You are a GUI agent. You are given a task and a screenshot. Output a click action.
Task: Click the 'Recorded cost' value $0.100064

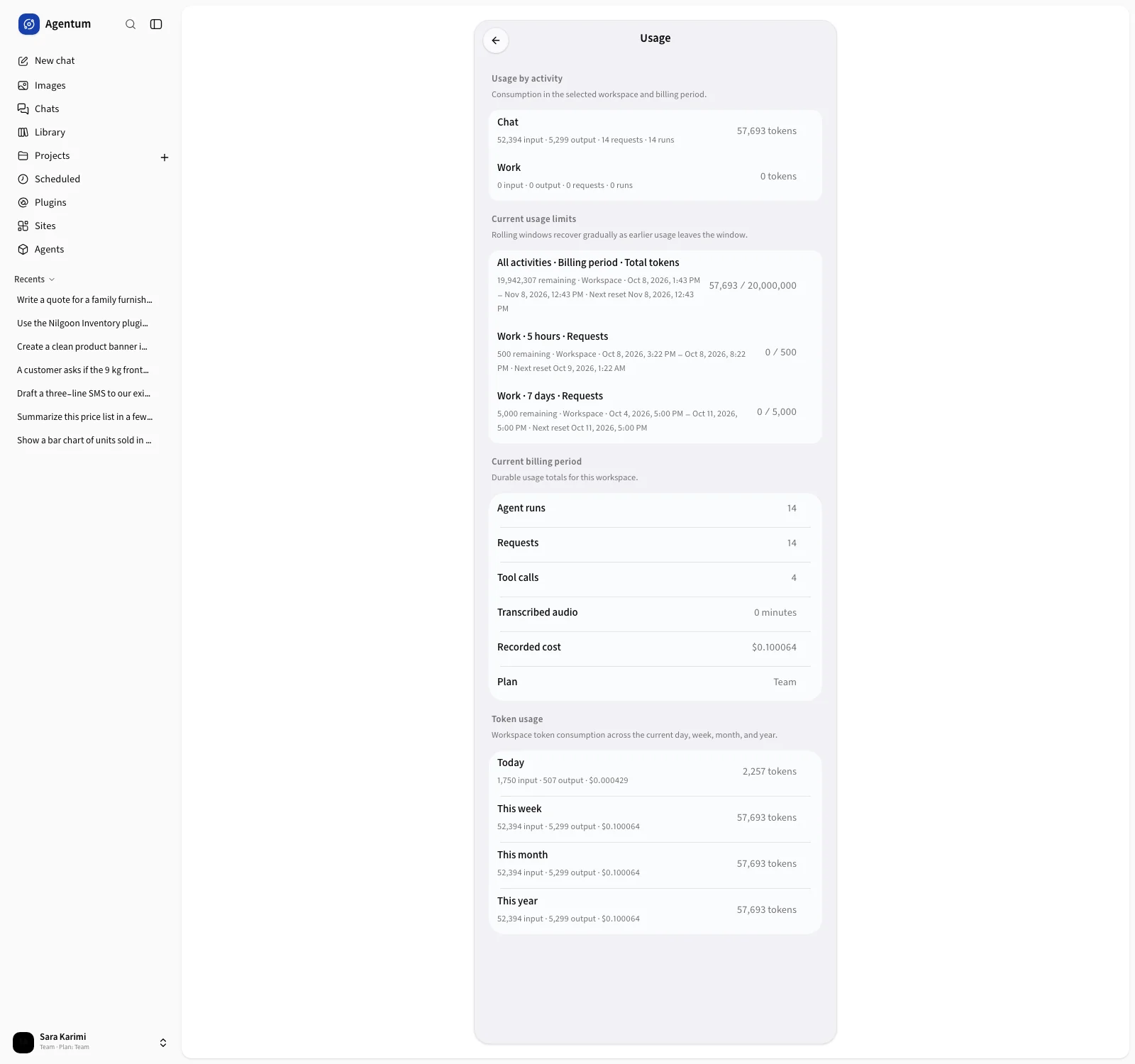point(774,647)
